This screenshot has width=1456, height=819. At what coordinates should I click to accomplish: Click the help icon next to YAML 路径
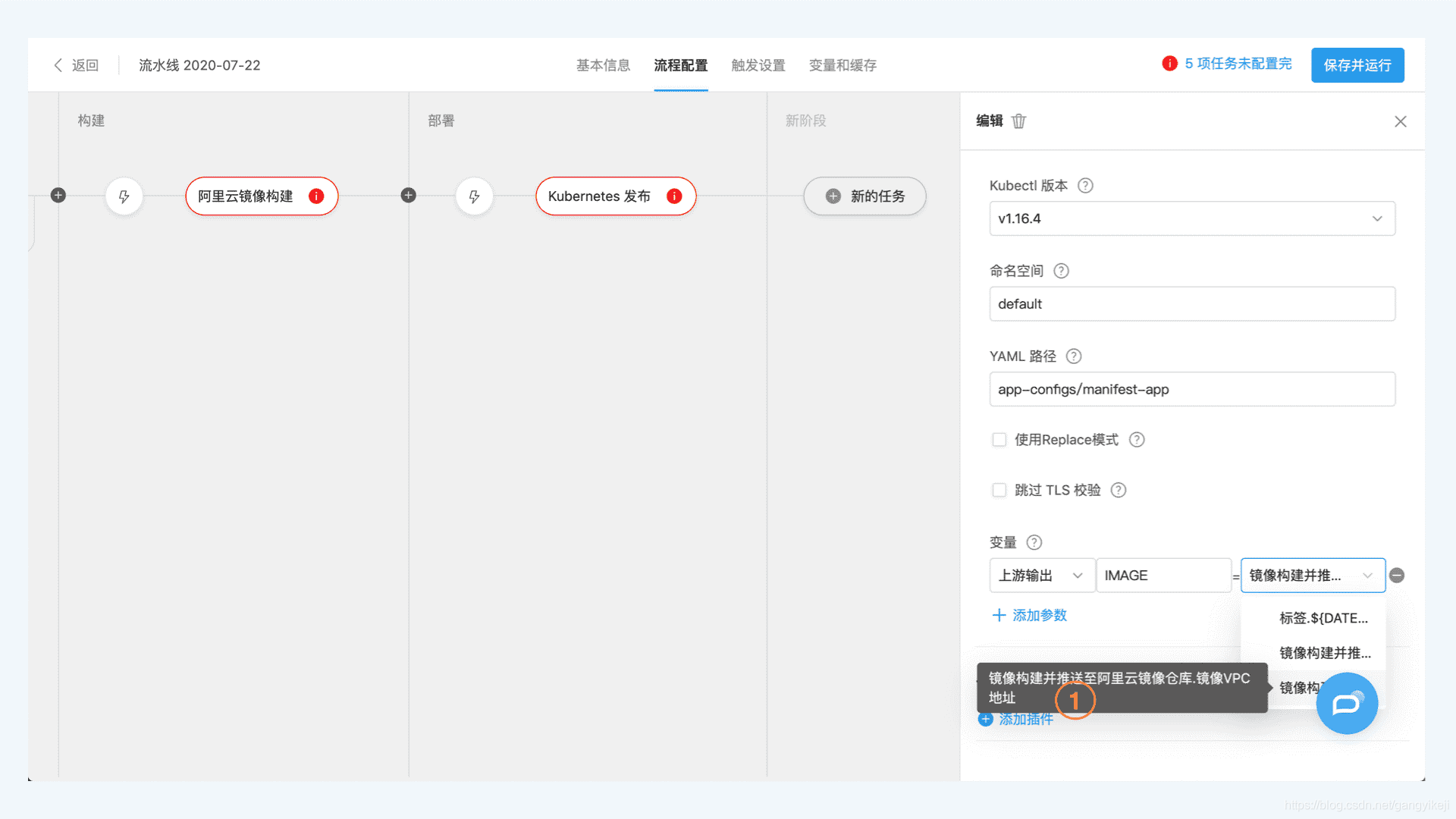click(x=1073, y=356)
